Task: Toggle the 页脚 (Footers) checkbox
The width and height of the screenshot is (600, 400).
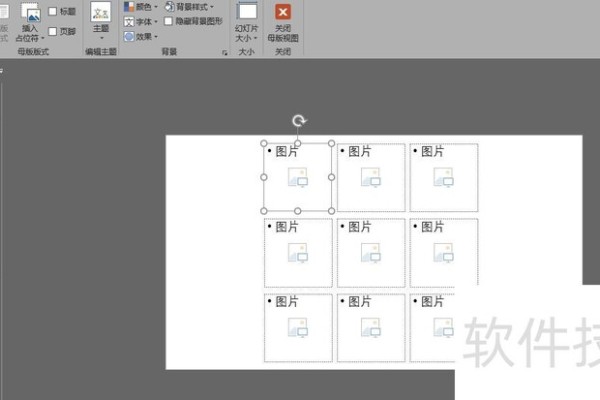Action: pyautogui.click(x=53, y=31)
